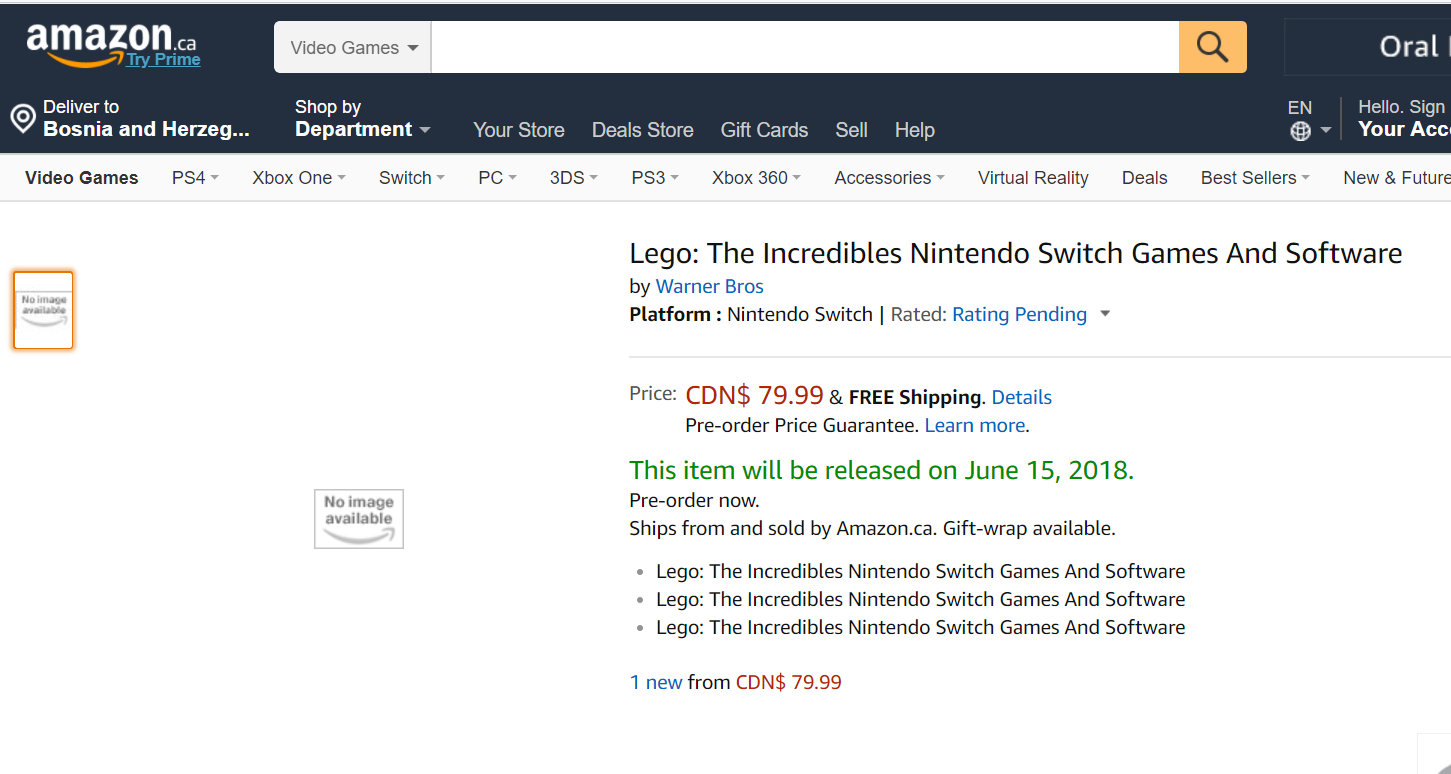
Task: Expand the Rating Pending dropdown arrow
Action: click(1105, 314)
